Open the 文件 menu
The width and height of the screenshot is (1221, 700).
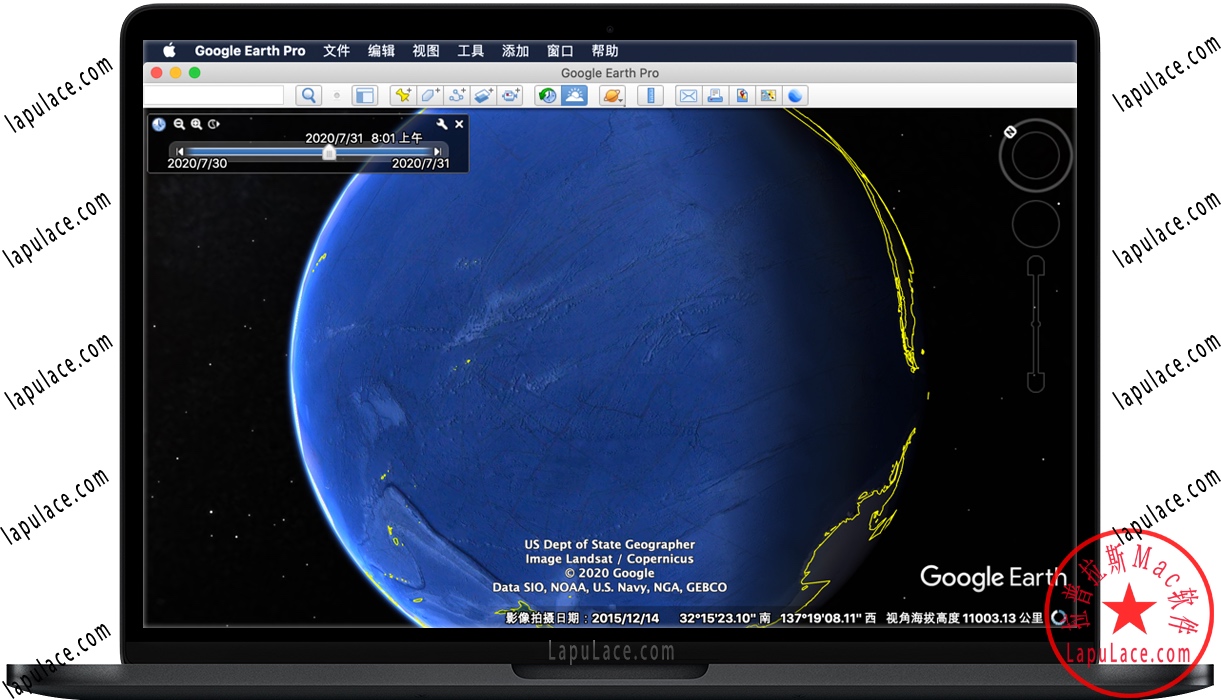[x=336, y=51]
